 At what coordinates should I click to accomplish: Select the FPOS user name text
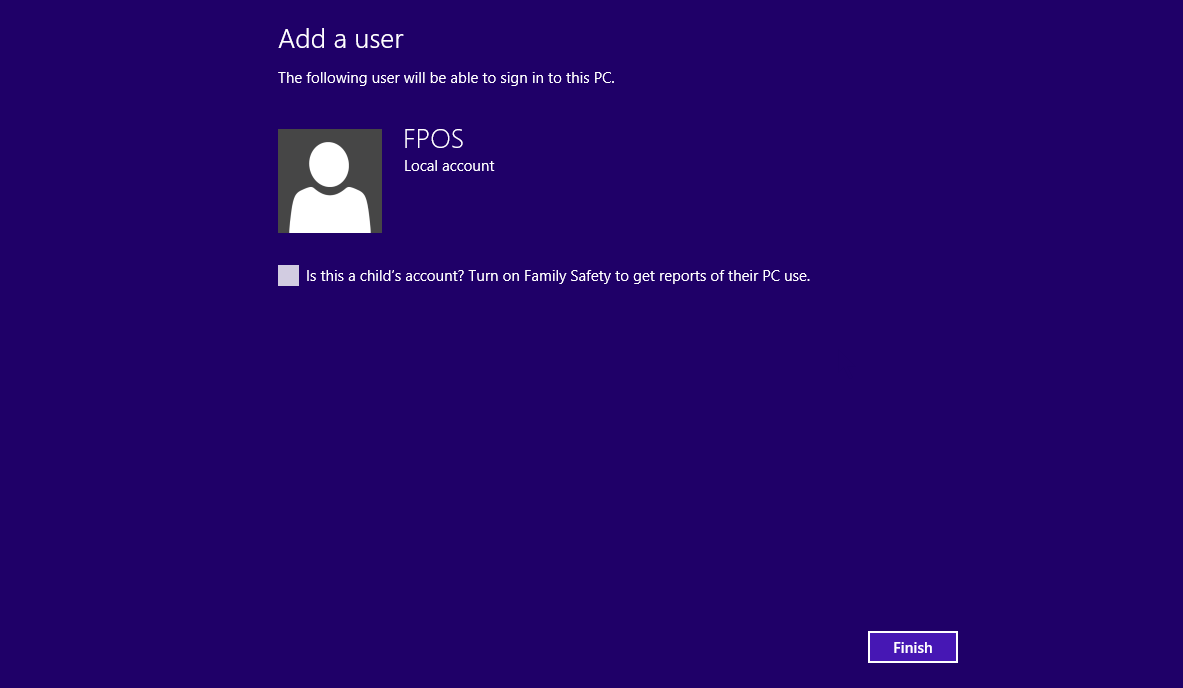pyautogui.click(x=433, y=139)
